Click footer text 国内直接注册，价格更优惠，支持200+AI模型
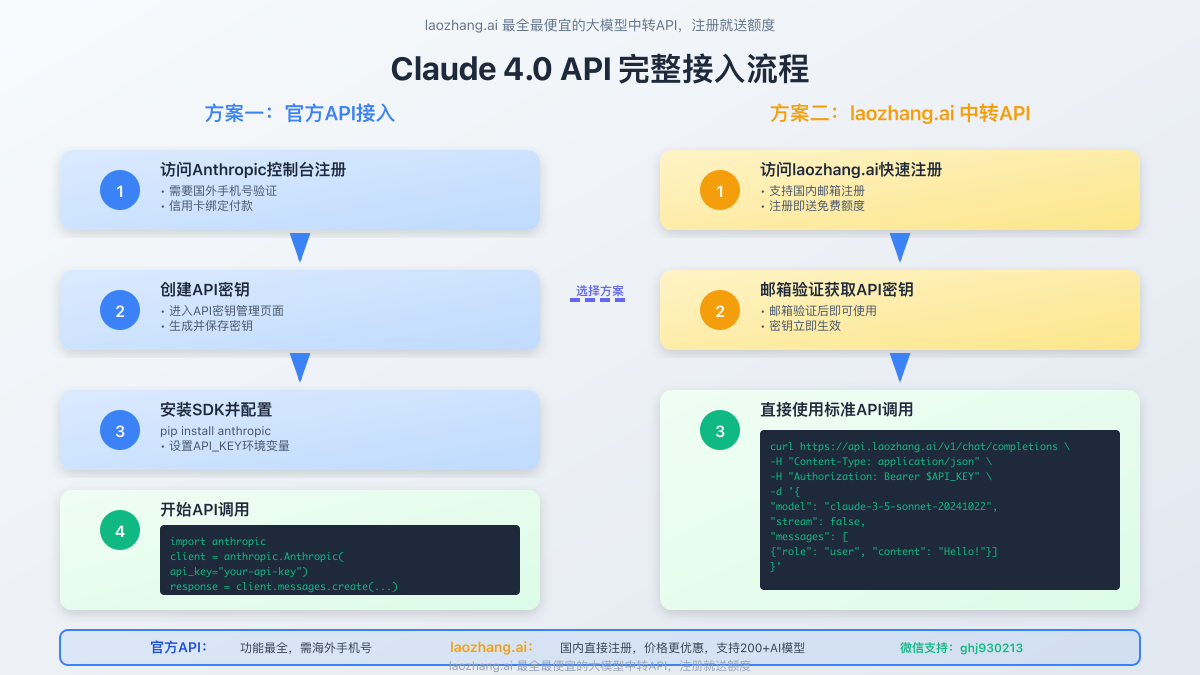 [682, 648]
